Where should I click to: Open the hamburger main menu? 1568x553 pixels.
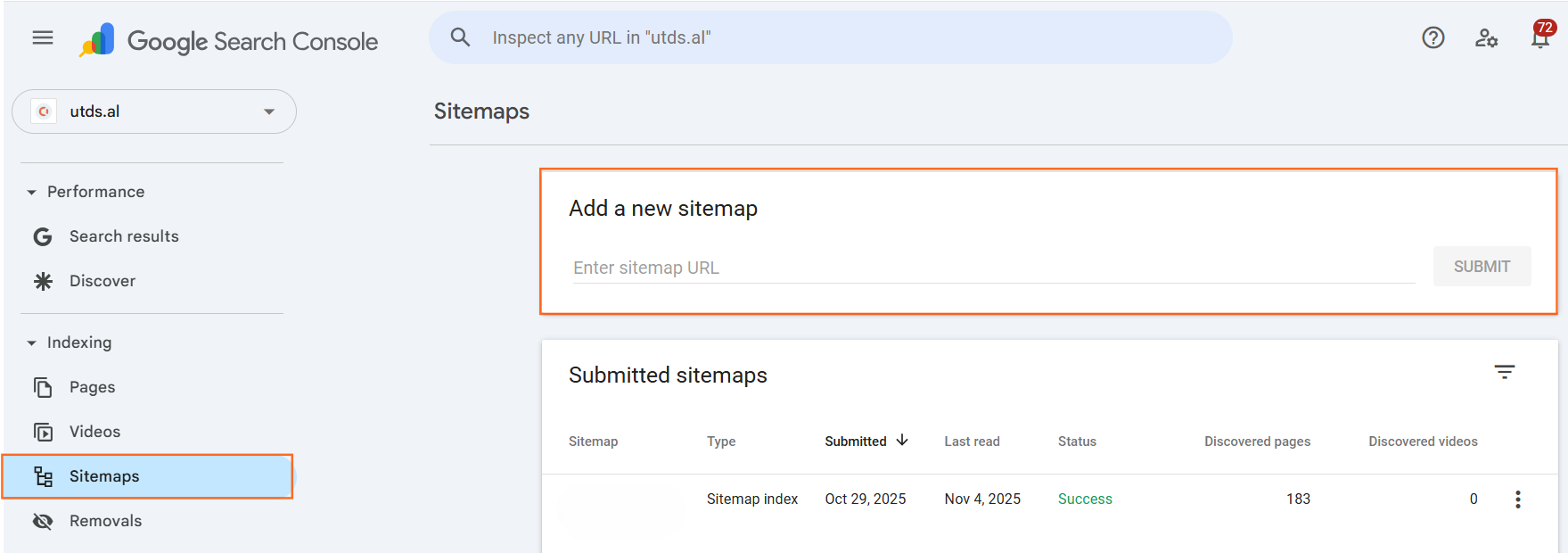point(43,37)
